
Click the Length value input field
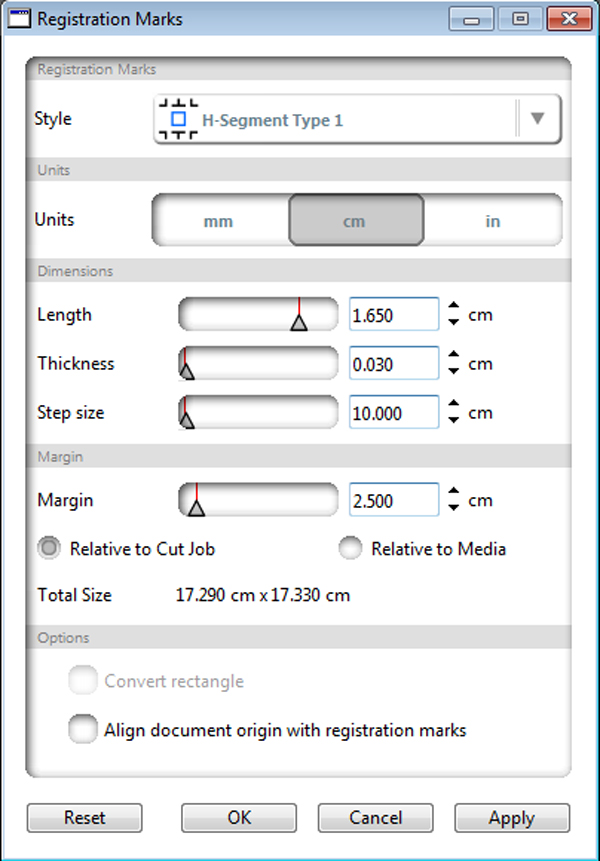[393, 315]
